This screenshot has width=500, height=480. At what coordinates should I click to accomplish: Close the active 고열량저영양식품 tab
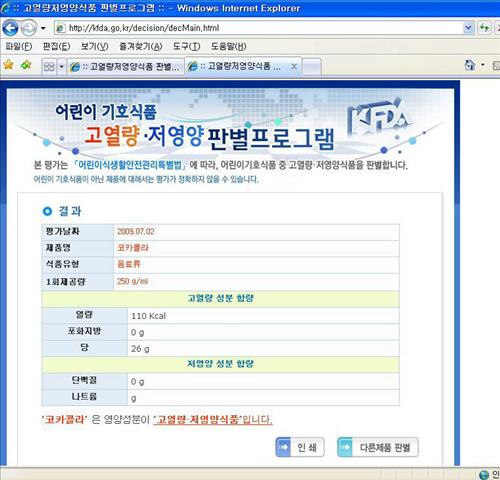tap(294, 67)
